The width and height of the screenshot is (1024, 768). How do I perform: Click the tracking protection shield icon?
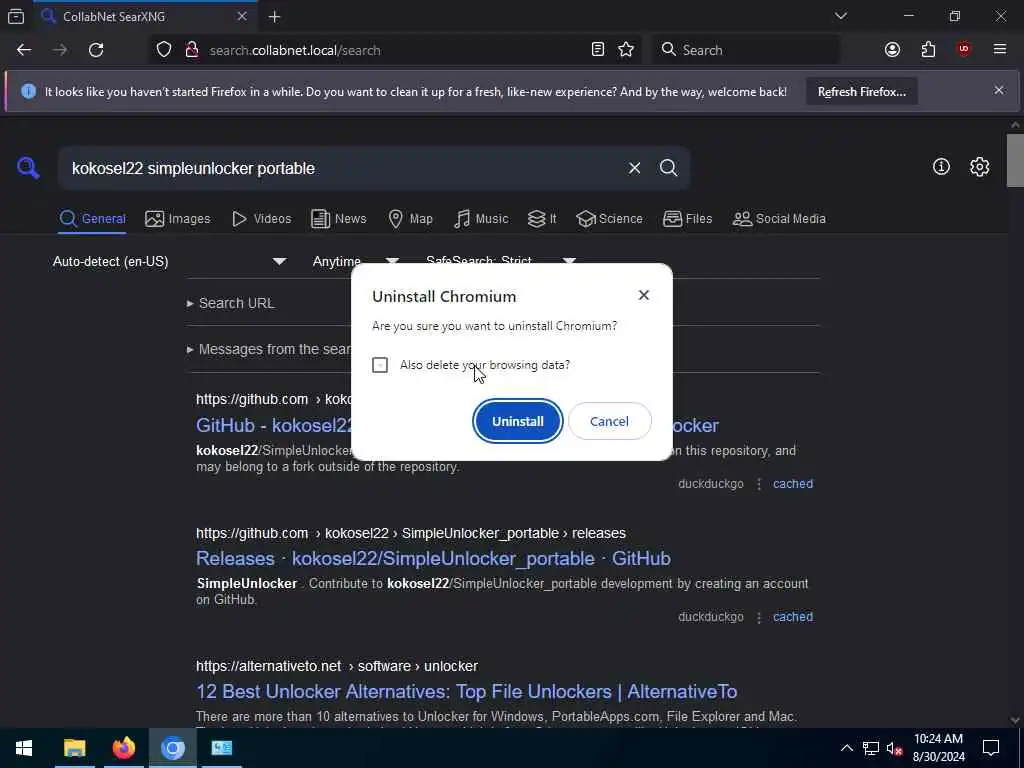164,50
